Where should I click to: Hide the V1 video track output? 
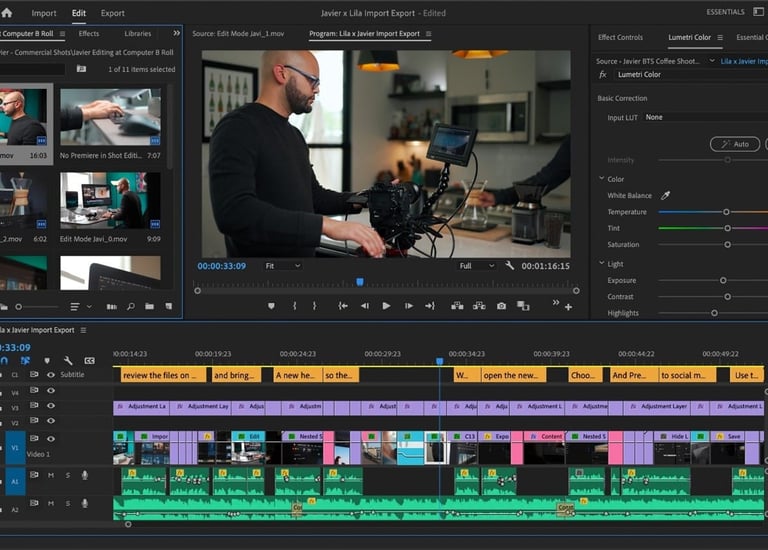click(51, 439)
